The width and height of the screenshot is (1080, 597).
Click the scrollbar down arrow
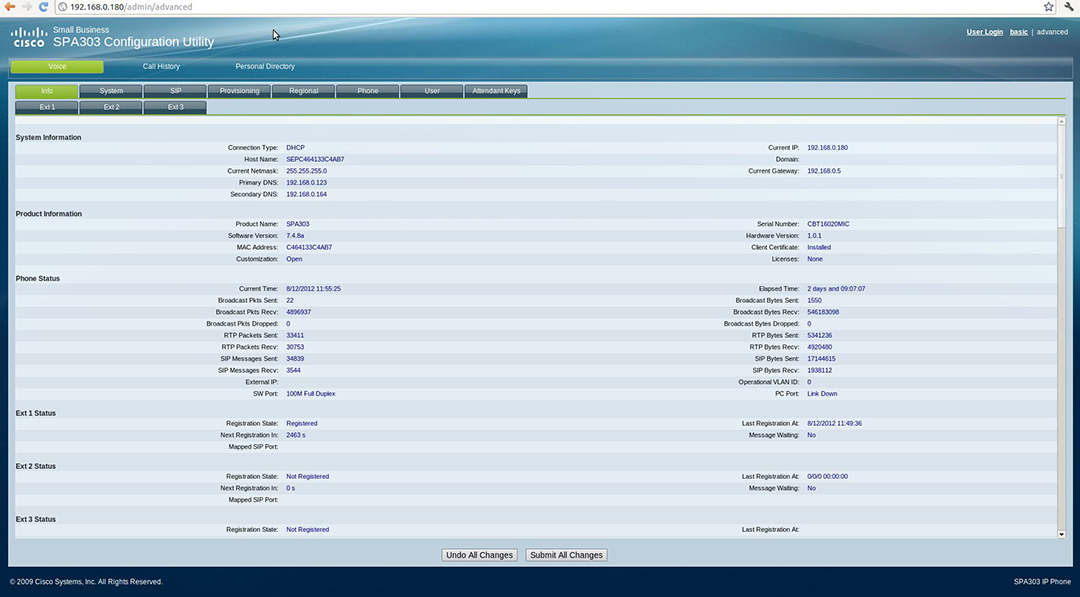[1061, 534]
